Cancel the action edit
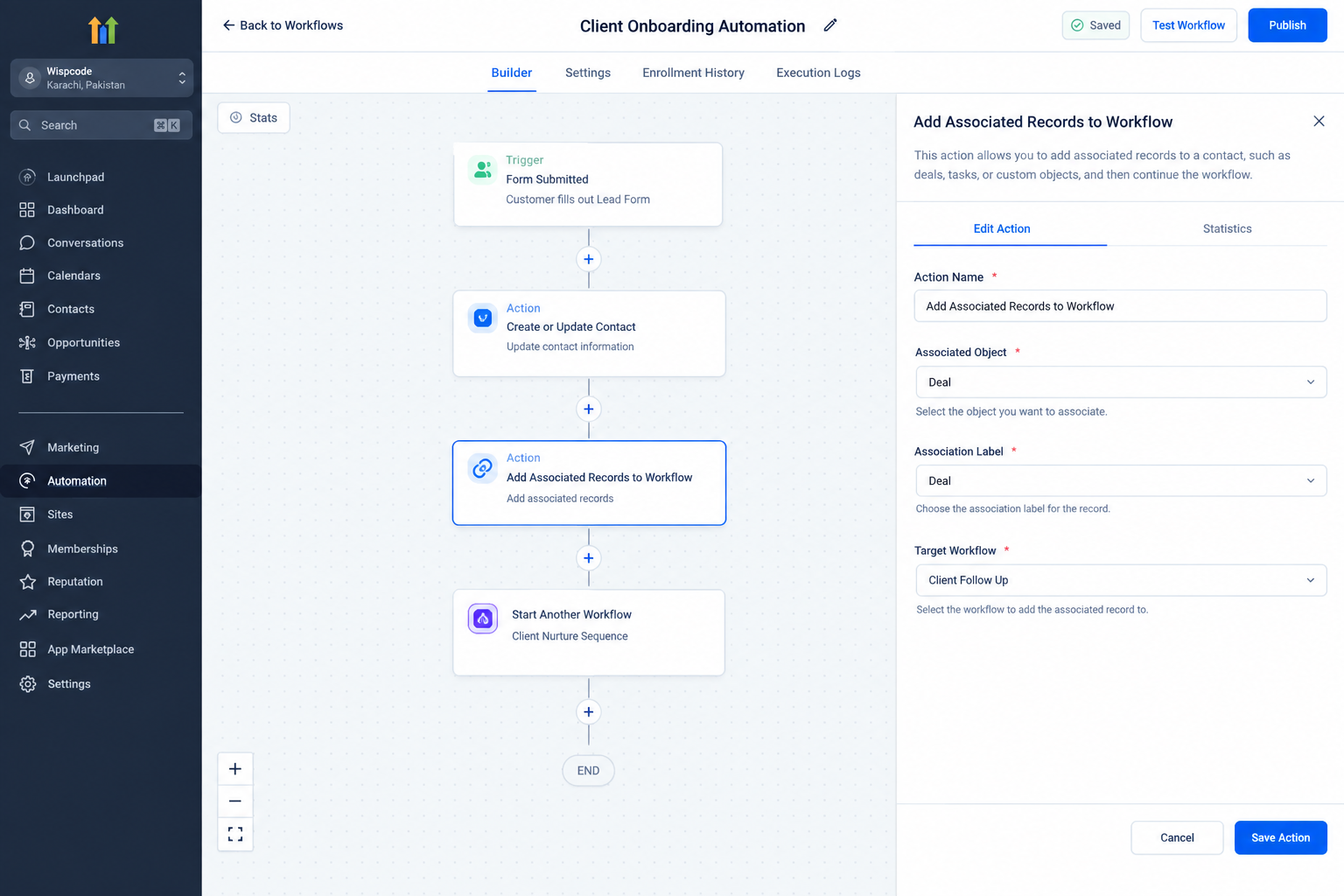Image resolution: width=1344 pixels, height=896 pixels. (1177, 837)
